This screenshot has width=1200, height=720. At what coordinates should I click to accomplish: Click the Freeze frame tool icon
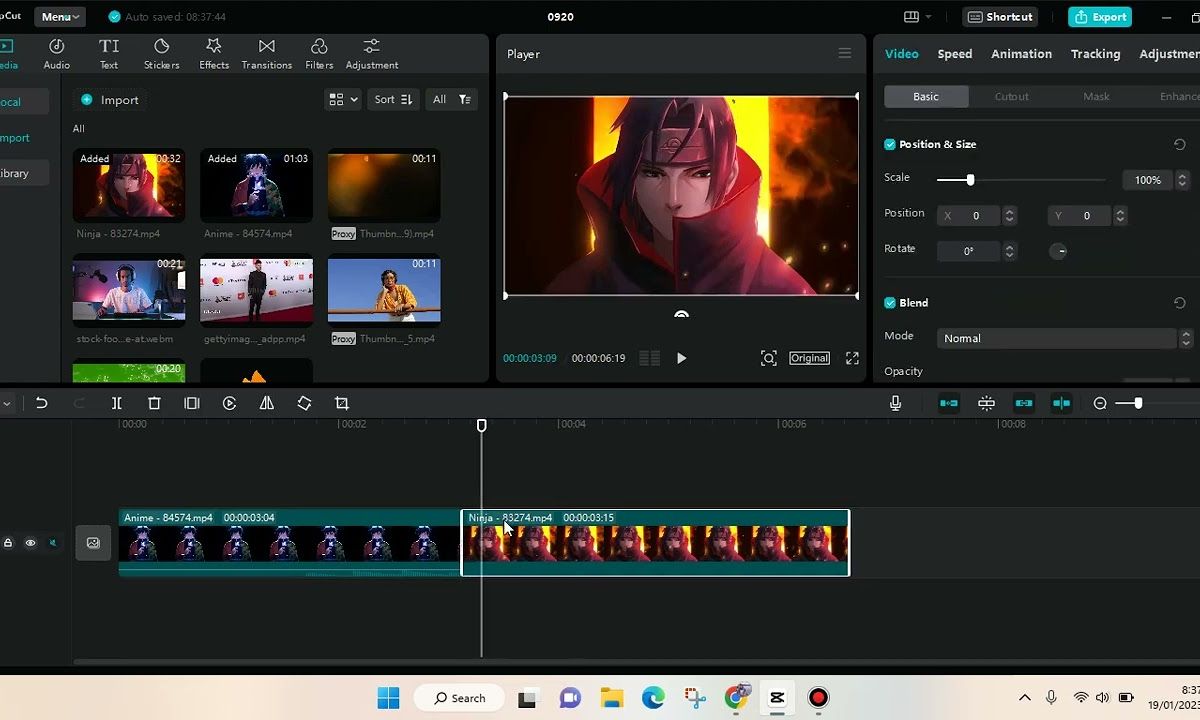pyautogui.click(x=192, y=403)
